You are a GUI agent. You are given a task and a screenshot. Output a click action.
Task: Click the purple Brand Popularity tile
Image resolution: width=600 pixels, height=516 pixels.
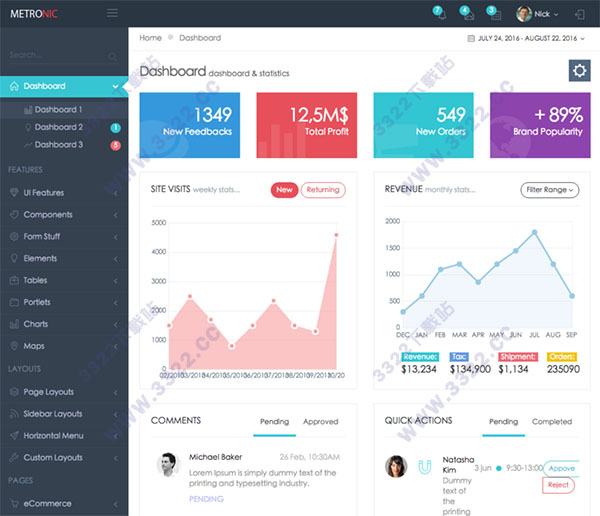pyautogui.click(x=540, y=125)
